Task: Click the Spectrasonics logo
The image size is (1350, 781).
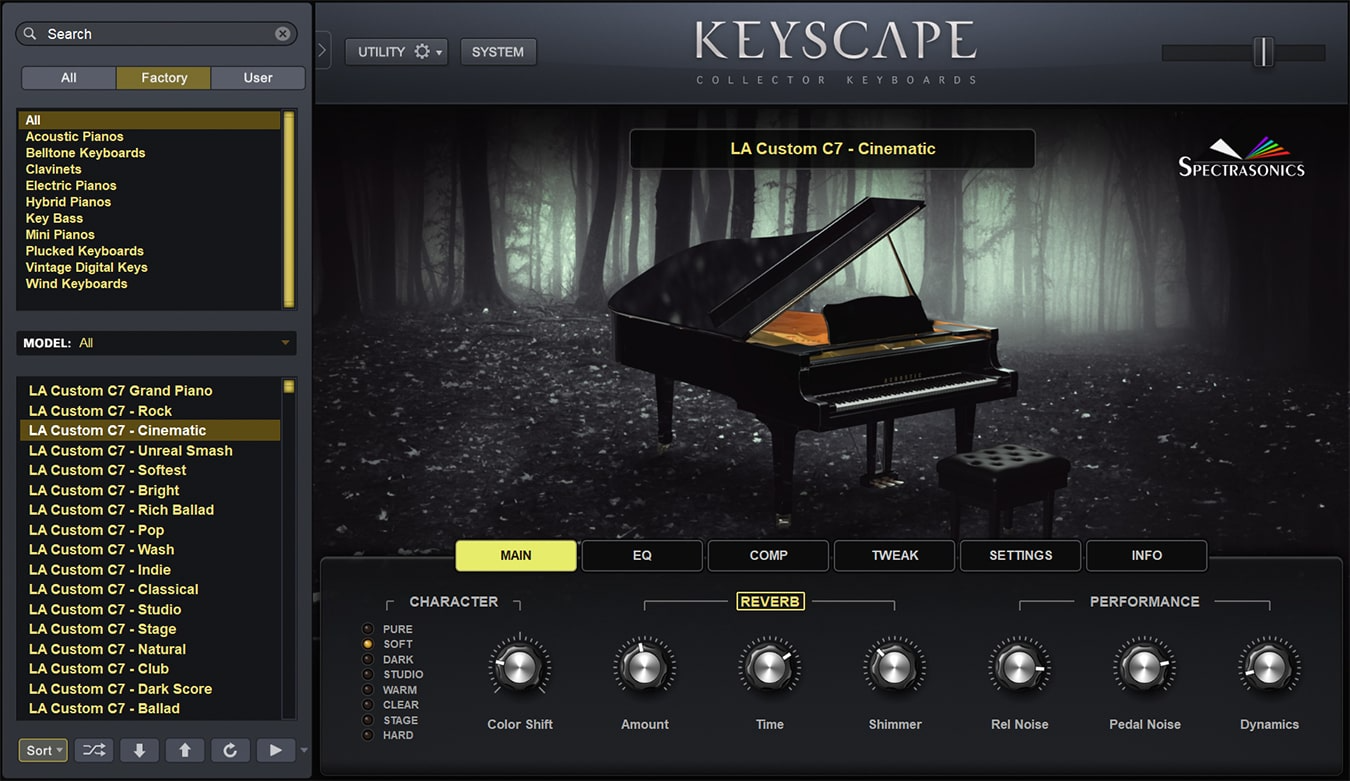Action: [1242, 157]
